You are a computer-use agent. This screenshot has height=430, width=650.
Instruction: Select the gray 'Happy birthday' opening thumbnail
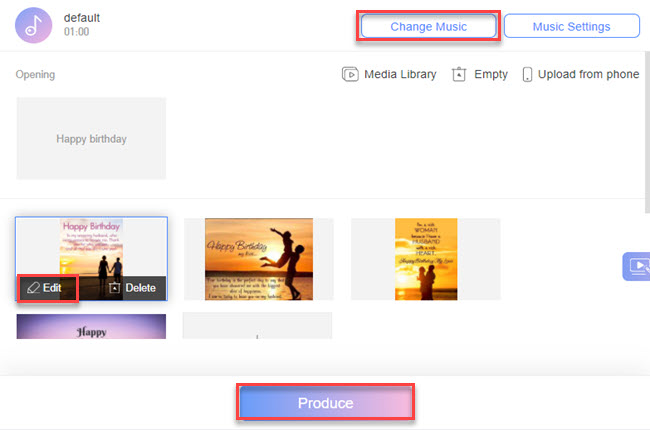[x=91, y=139]
